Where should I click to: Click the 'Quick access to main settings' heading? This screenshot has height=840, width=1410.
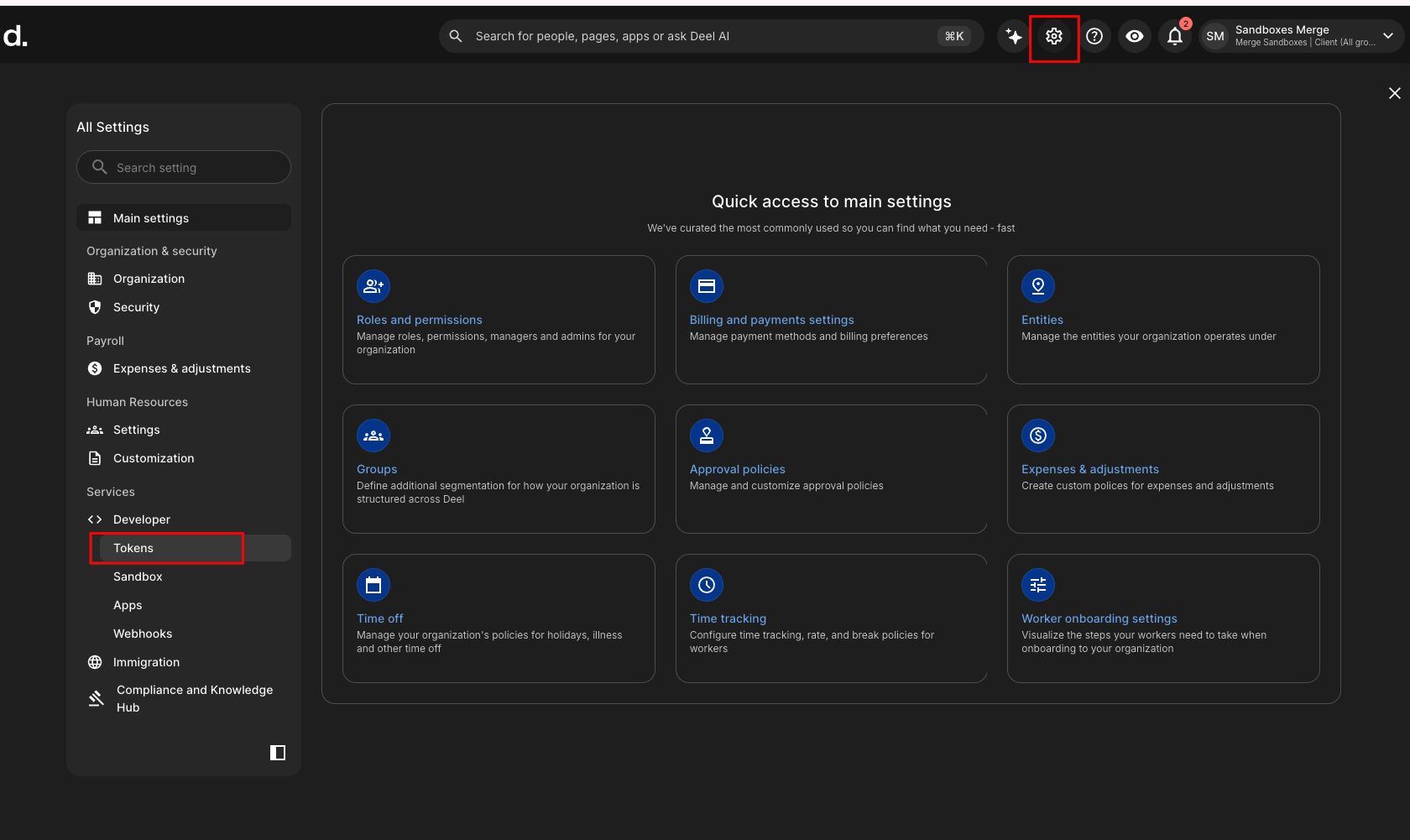point(832,201)
